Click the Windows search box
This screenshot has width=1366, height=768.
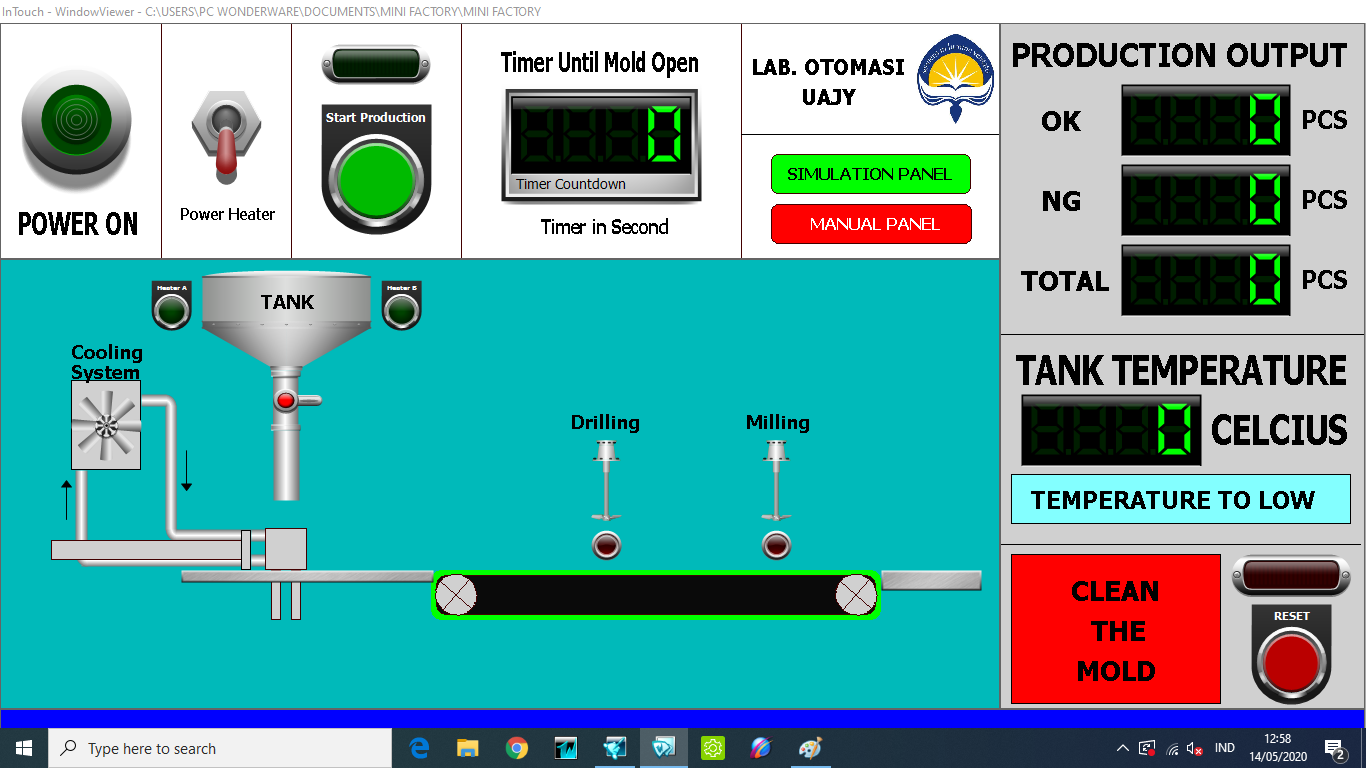coord(220,748)
